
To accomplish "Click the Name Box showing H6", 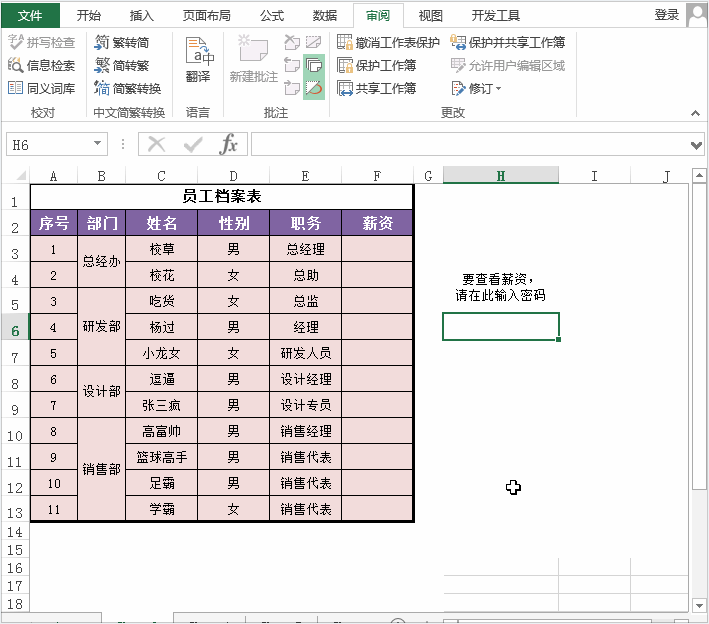I will point(50,145).
